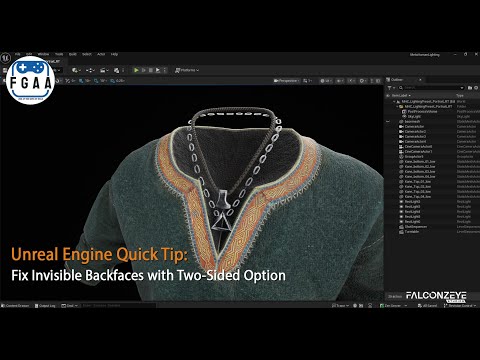The height and width of the screenshot is (360, 480).
Task: Click the CameraActor row camera icon
Action: point(401,126)
